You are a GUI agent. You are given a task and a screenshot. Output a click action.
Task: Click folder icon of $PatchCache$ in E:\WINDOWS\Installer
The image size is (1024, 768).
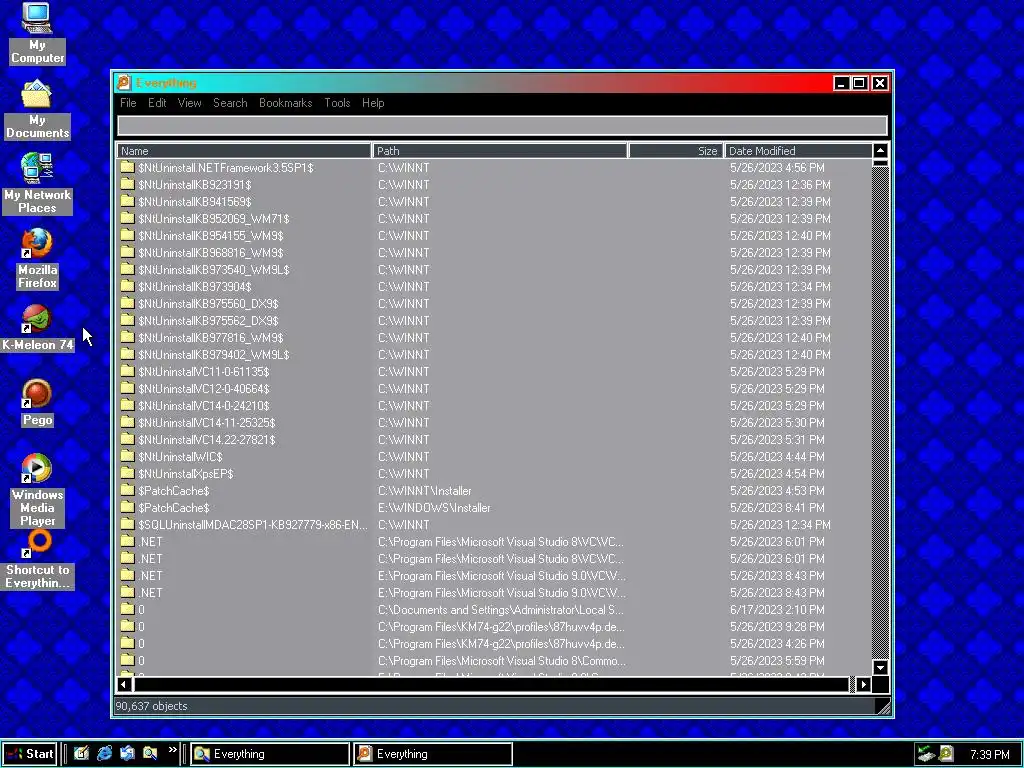pos(127,507)
